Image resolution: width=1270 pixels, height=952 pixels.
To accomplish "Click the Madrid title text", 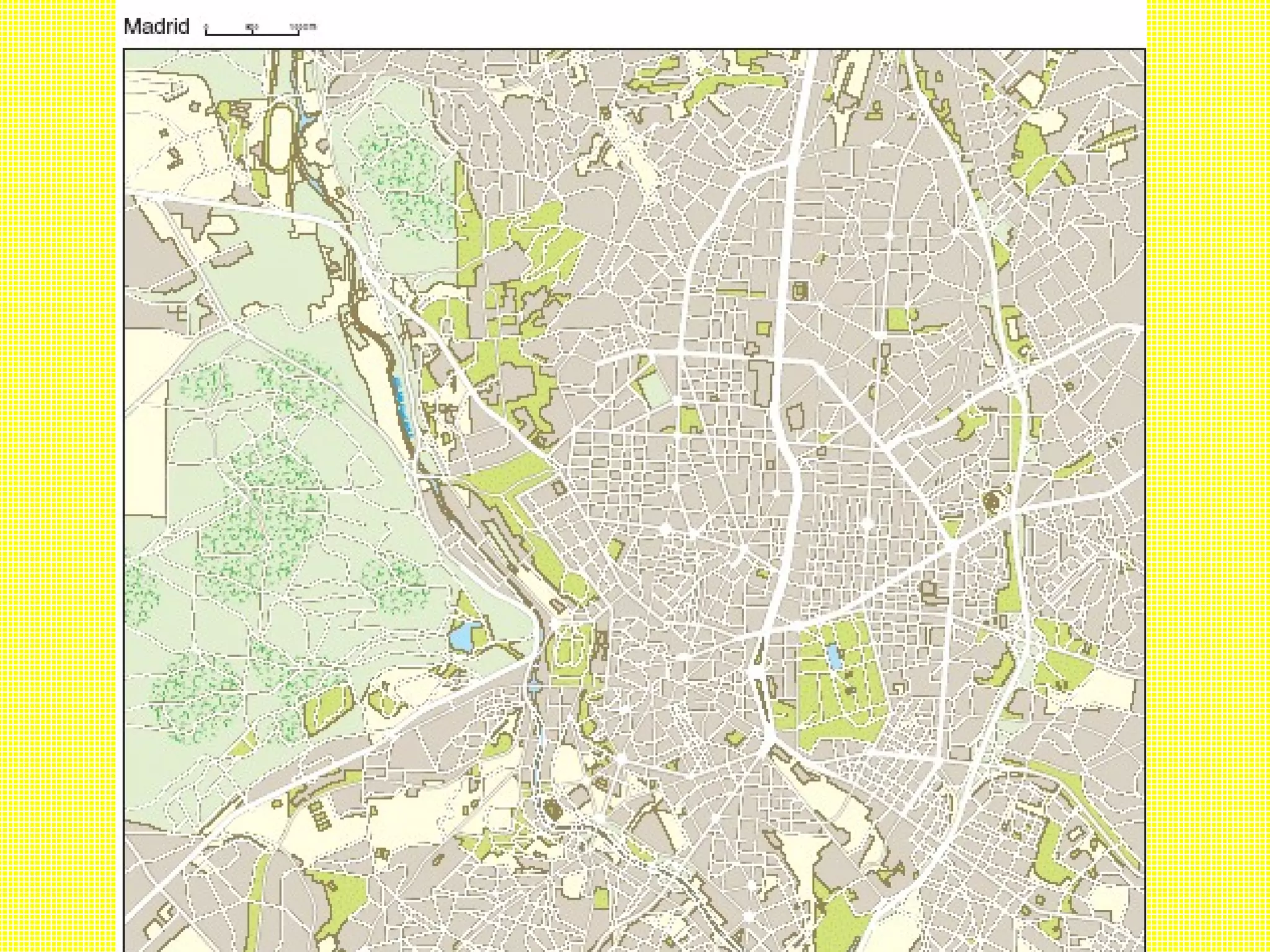I will (156, 27).
